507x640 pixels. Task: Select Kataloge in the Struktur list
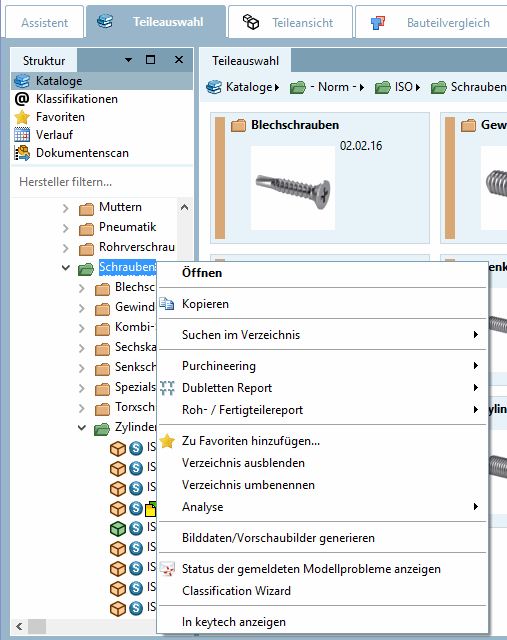(102, 81)
